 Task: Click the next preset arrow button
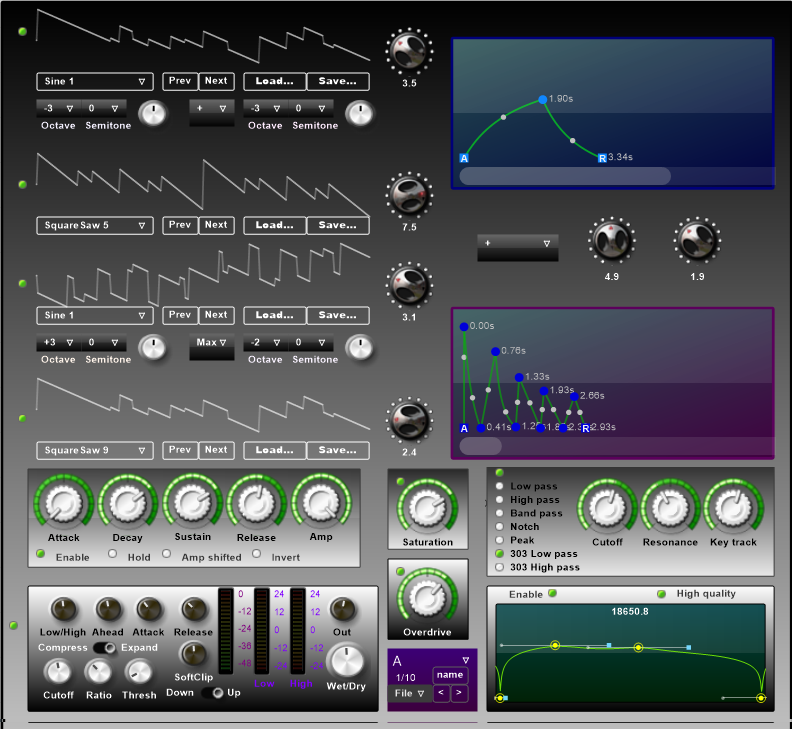(459, 693)
